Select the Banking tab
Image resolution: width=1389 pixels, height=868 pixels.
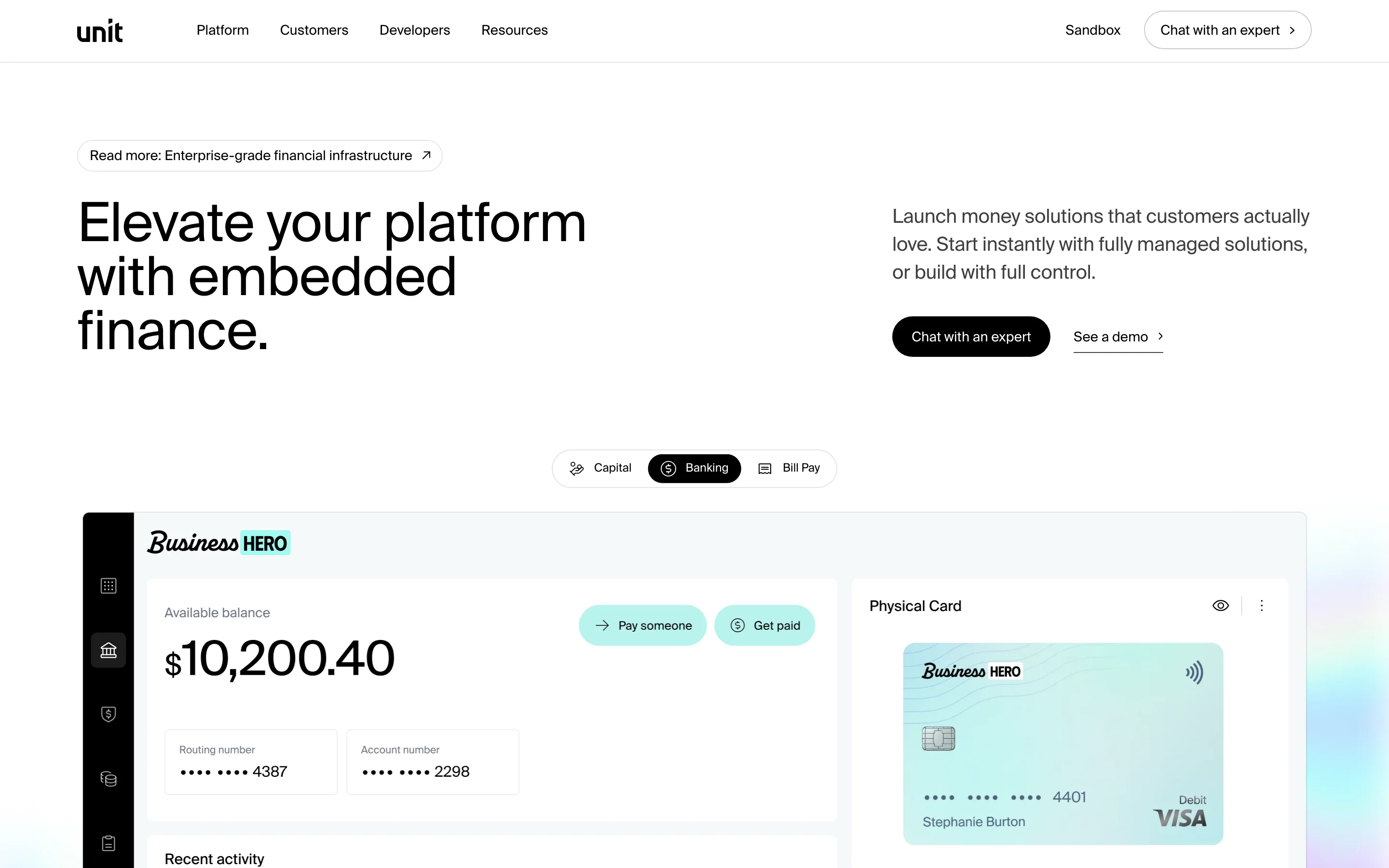[694, 468]
